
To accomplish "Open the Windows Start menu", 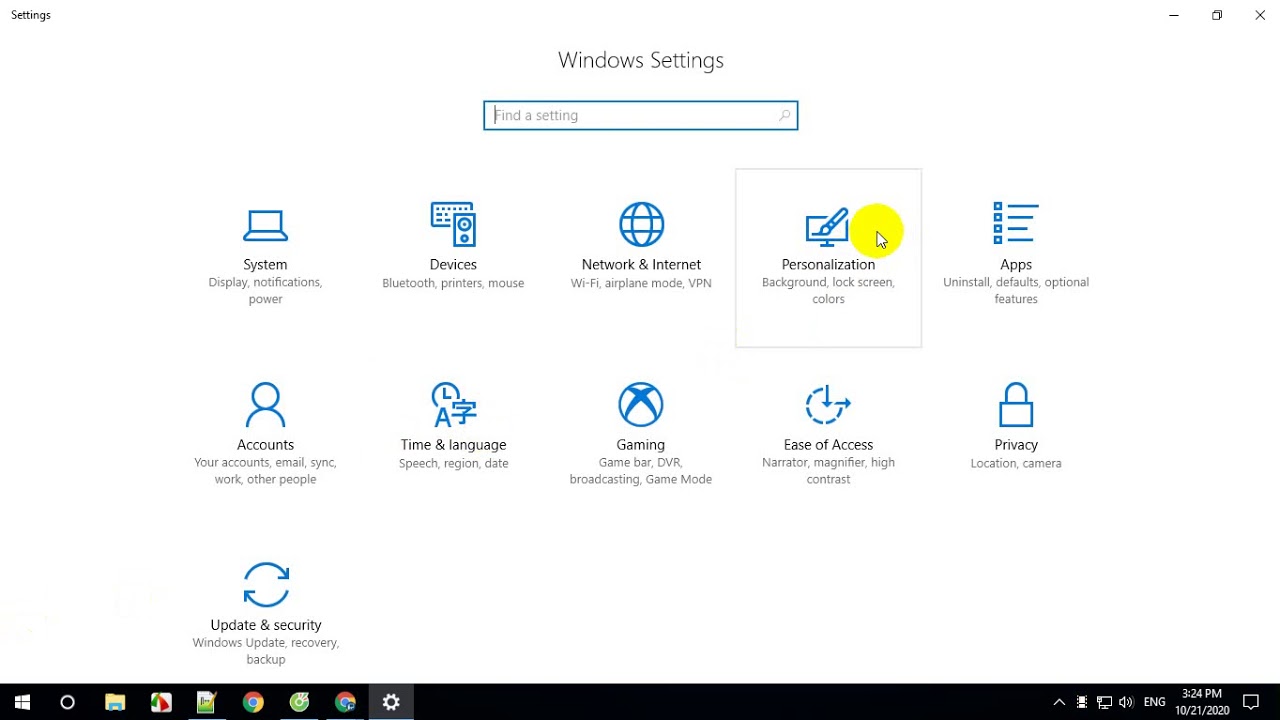I will click(x=22, y=702).
